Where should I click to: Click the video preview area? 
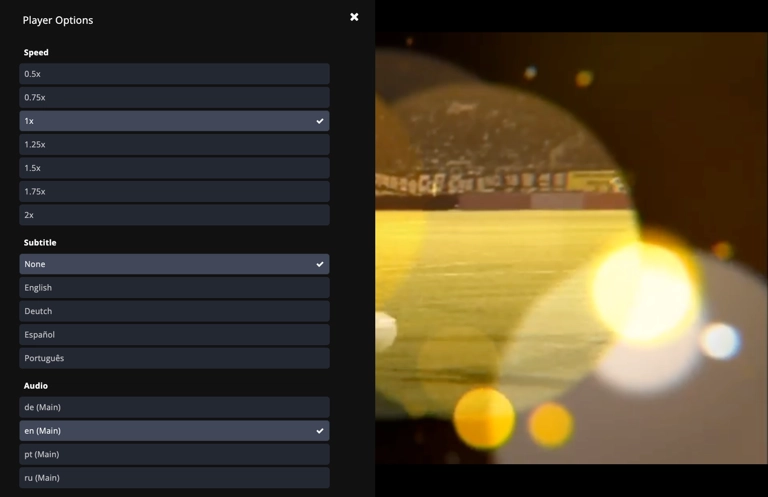[572, 248]
